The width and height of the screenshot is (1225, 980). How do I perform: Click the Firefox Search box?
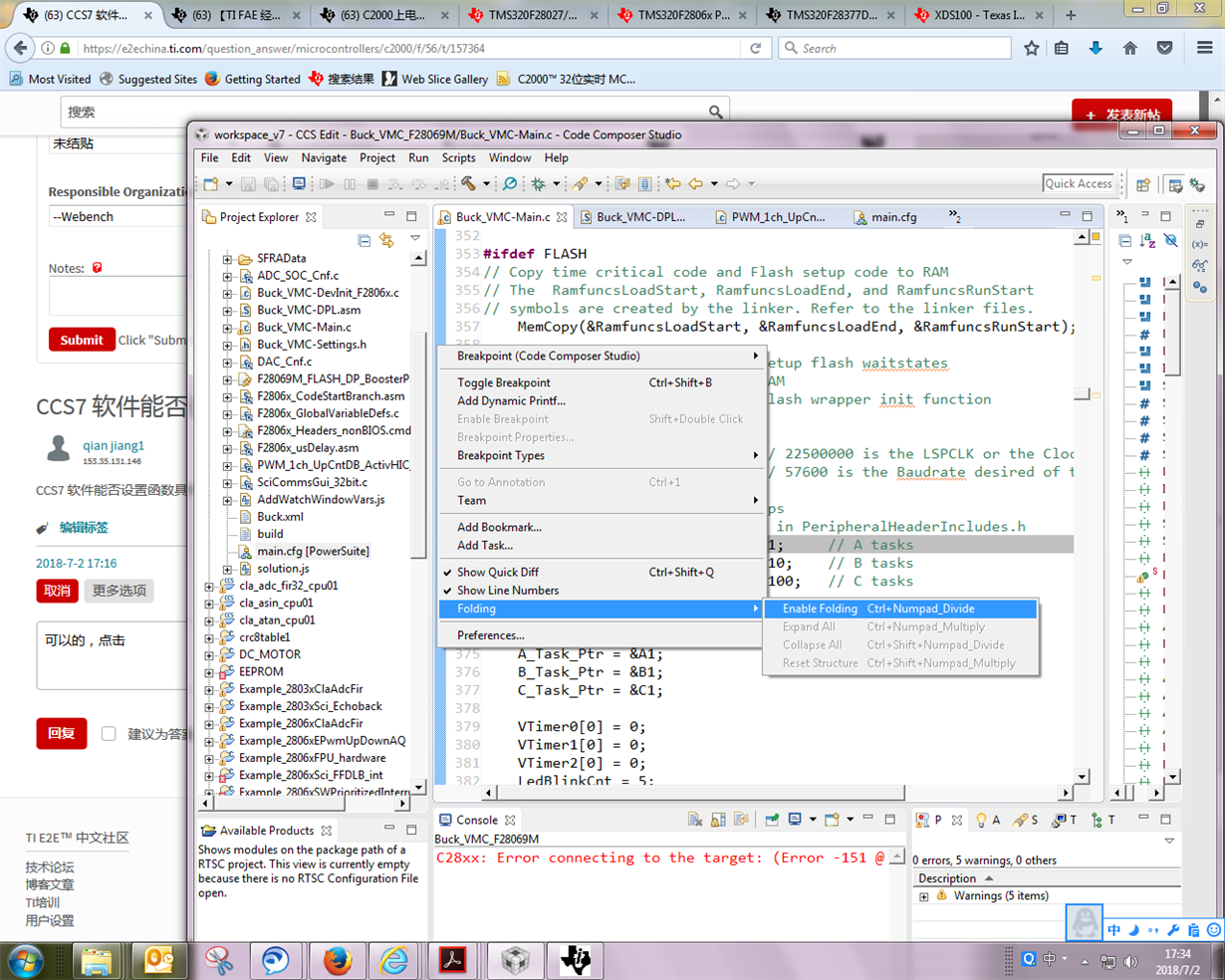(x=894, y=48)
